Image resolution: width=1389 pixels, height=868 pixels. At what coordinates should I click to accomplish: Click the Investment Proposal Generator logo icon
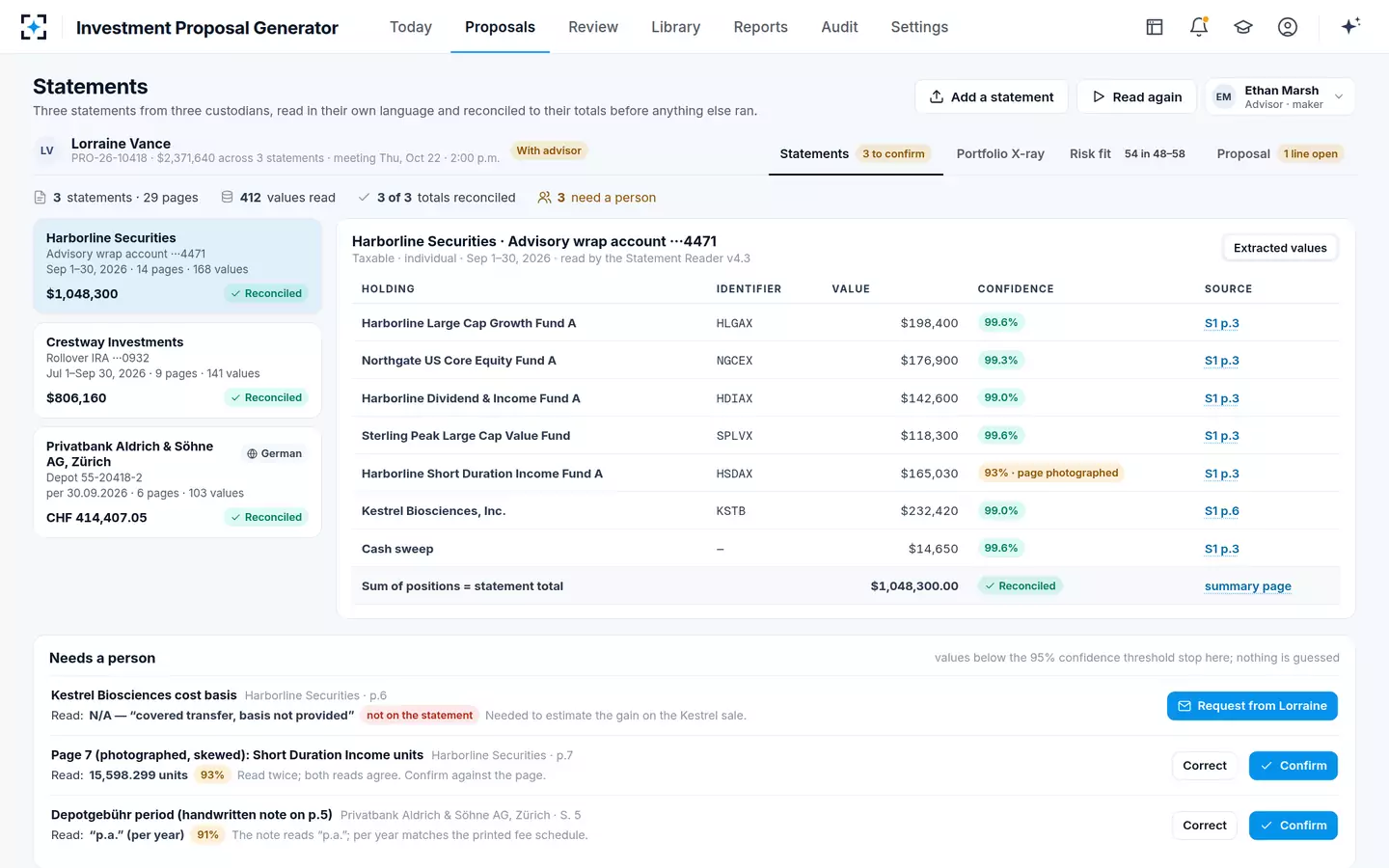point(34,27)
